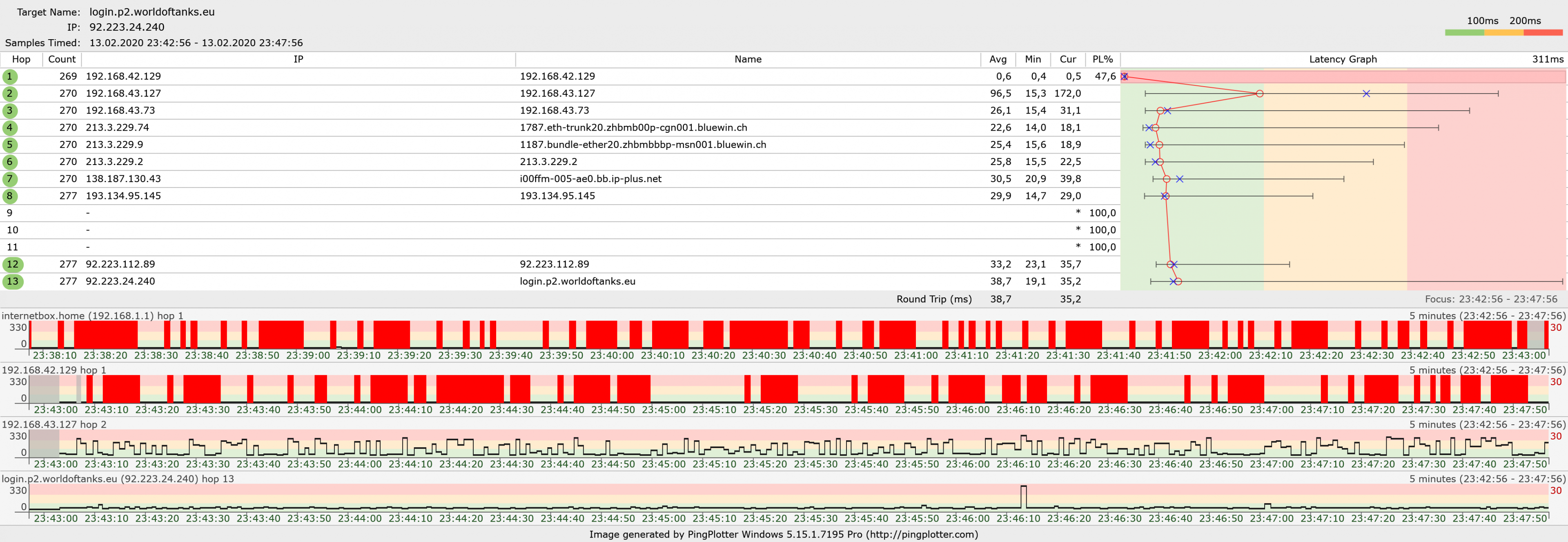Click the hop 5 green circle icon
1568x542 pixels.
tap(10, 145)
